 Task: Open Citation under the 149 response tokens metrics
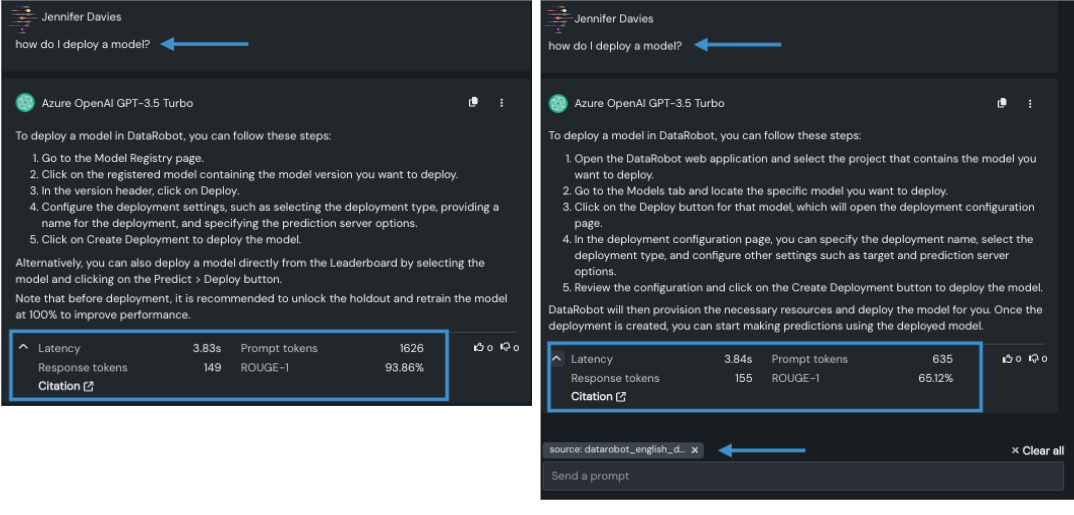pyautogui.click(x=66, y=386)
